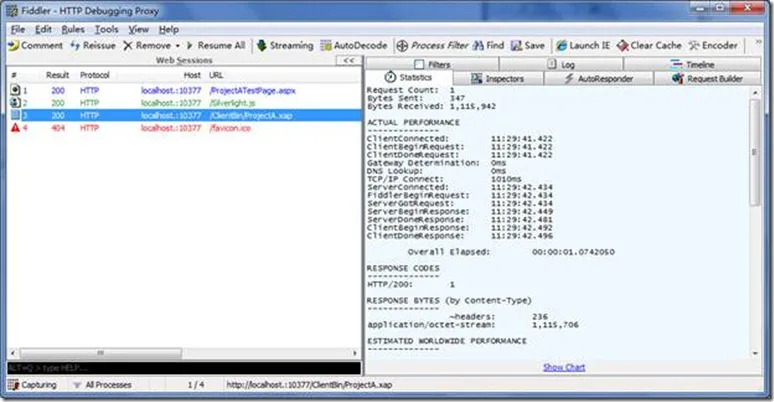Open the Tools menu
Image resolution: width=774 pixels, height=402 pixels.
(107, 30)
